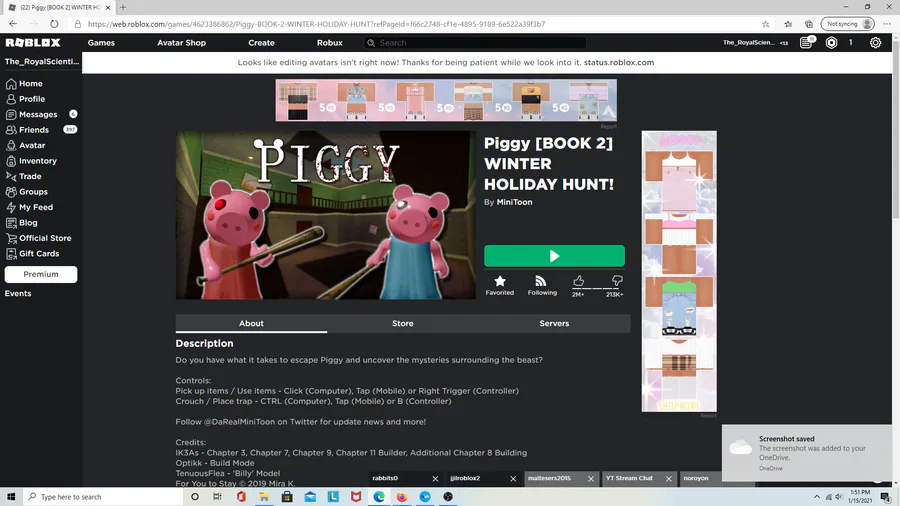This screenshot has width=900, height=506.
Task: Open Avatar Shop in the top bar
Action: (x=181, y=43)
